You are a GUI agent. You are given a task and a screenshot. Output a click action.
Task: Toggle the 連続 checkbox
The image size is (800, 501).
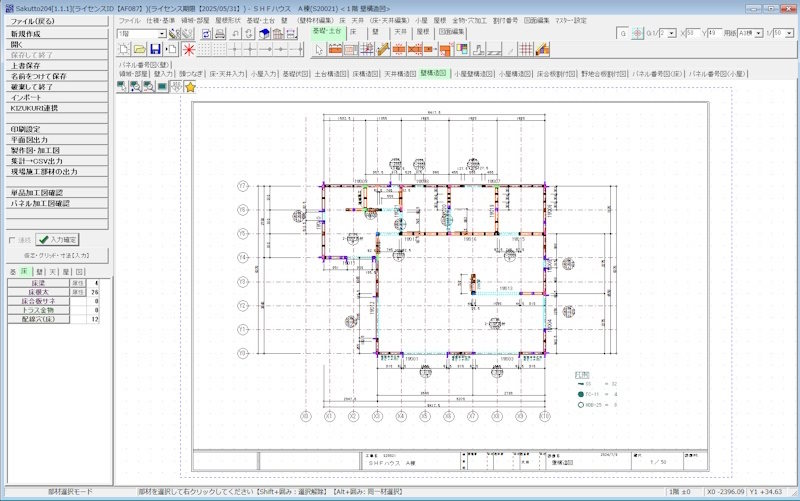pyautogui.click(x=12, y=240)
